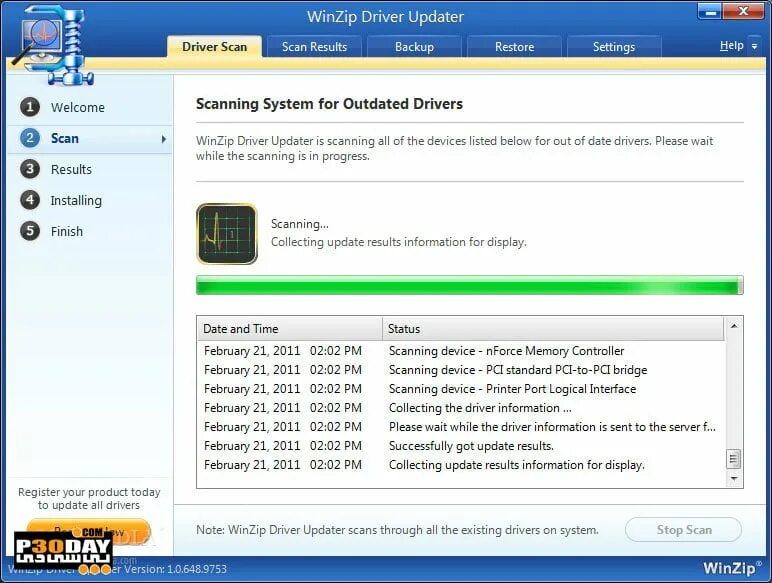Select step 1 number icon for Welcome
This screenshot has width=772, height=583.
pos(30,107)
